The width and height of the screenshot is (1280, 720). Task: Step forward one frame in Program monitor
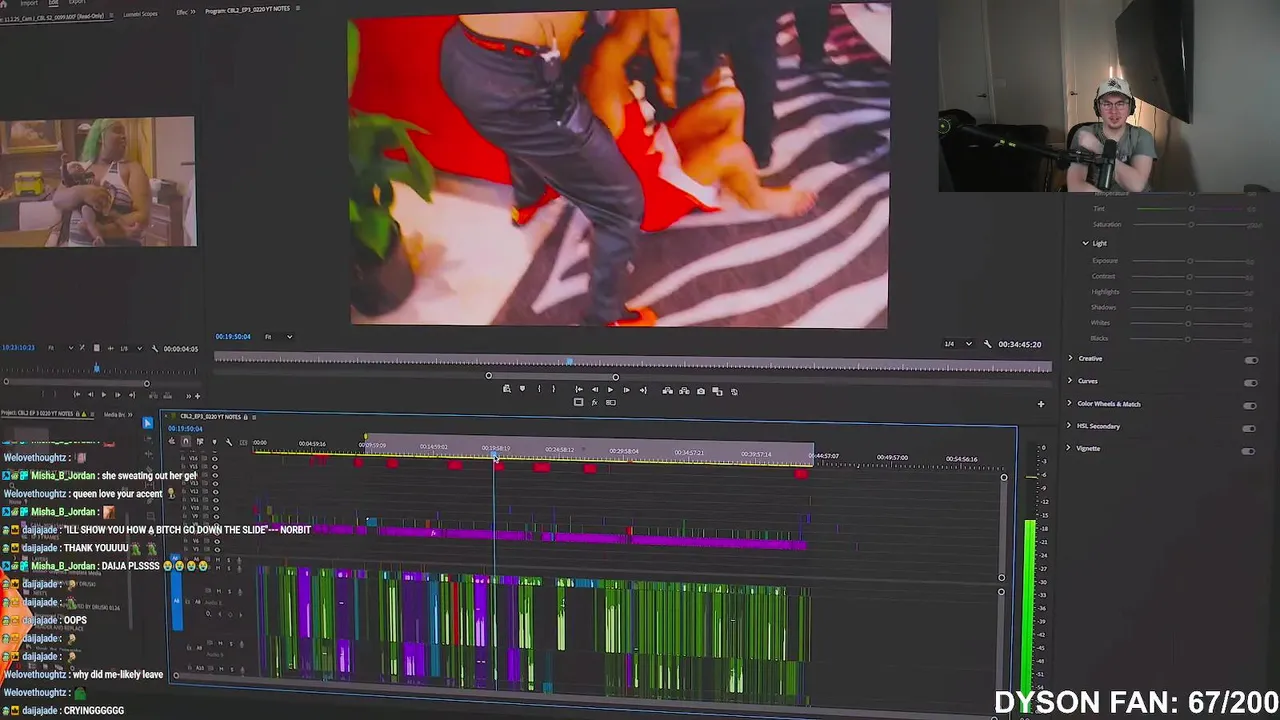point(626,390)
